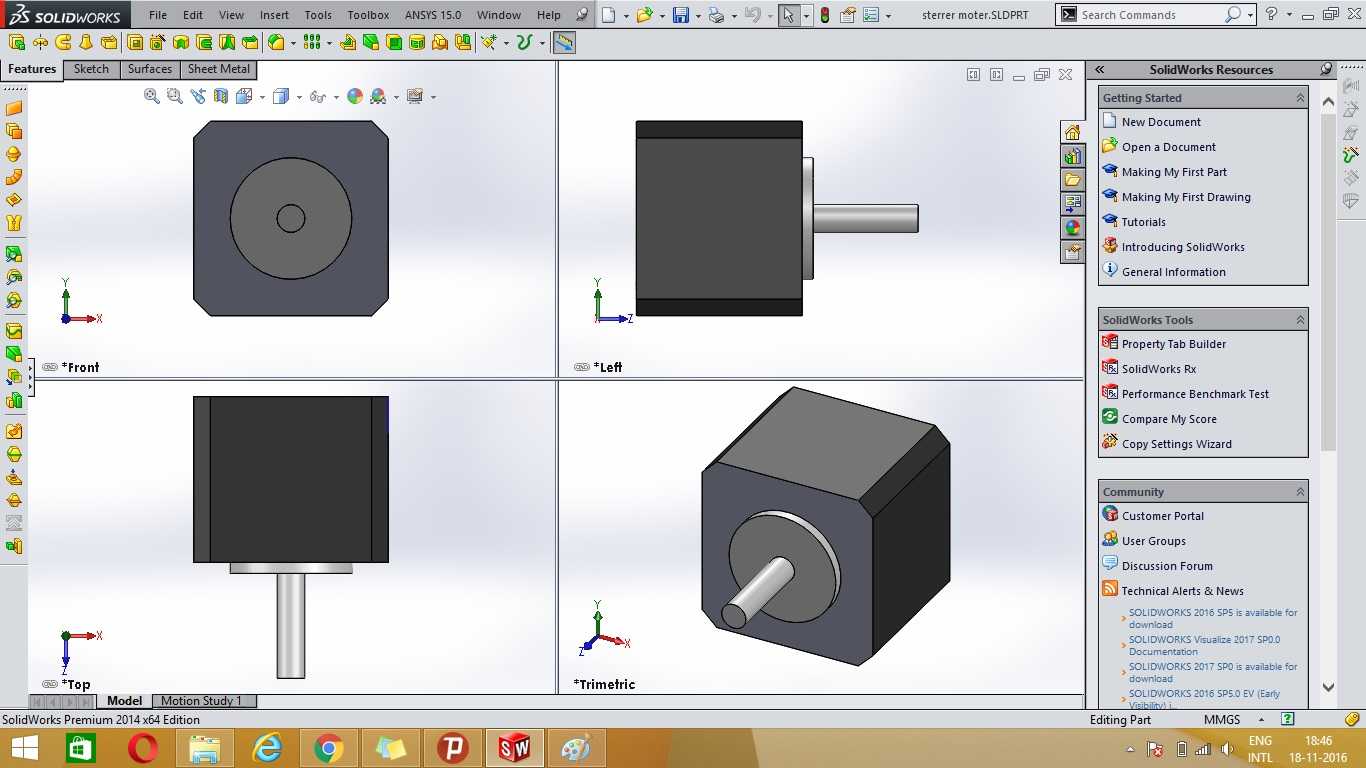Open the Insert menu
Image resolution: width=1366 pixels, height=768 pixels.
pyautogui.click(x=274, y=15)
